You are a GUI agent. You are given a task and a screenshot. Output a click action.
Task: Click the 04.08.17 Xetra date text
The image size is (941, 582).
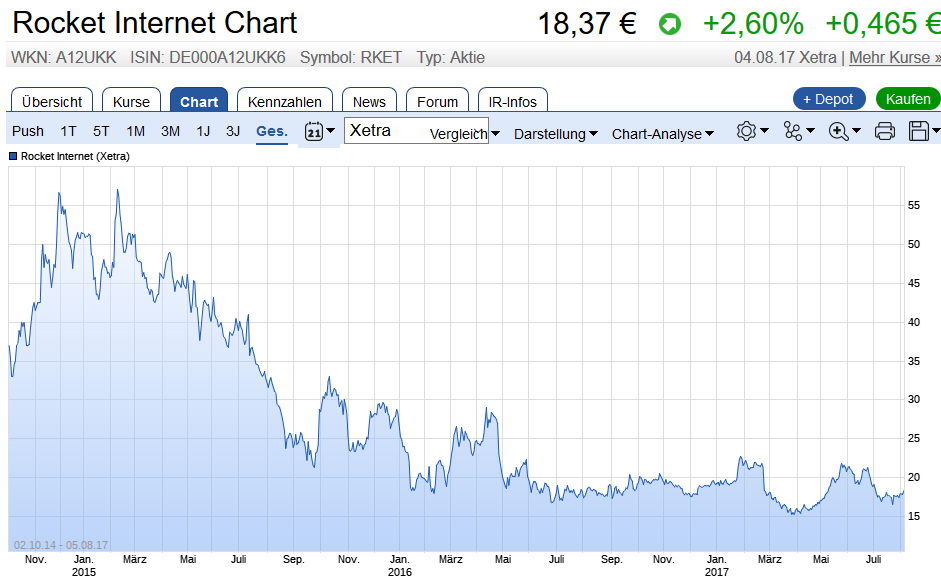(785, 58)
